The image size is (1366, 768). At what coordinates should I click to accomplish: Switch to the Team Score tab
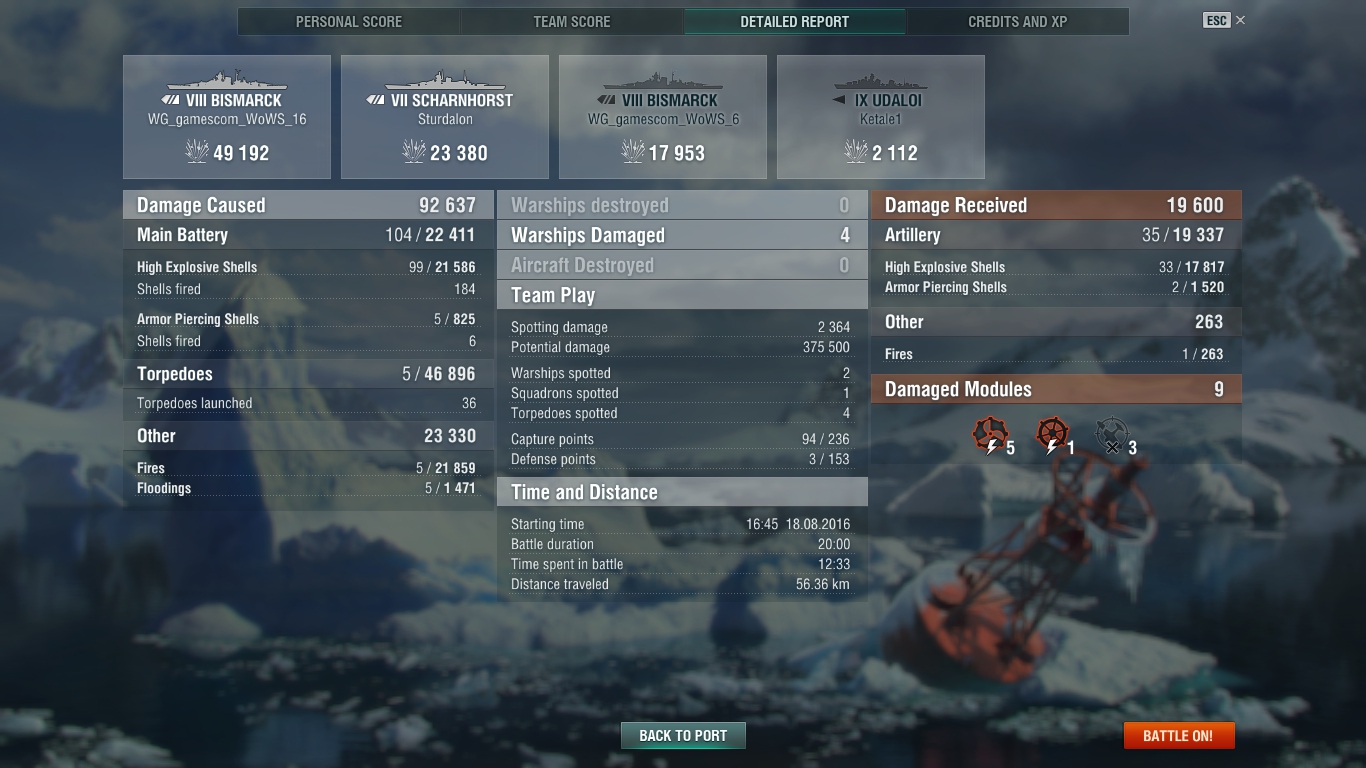pos(572,21)
